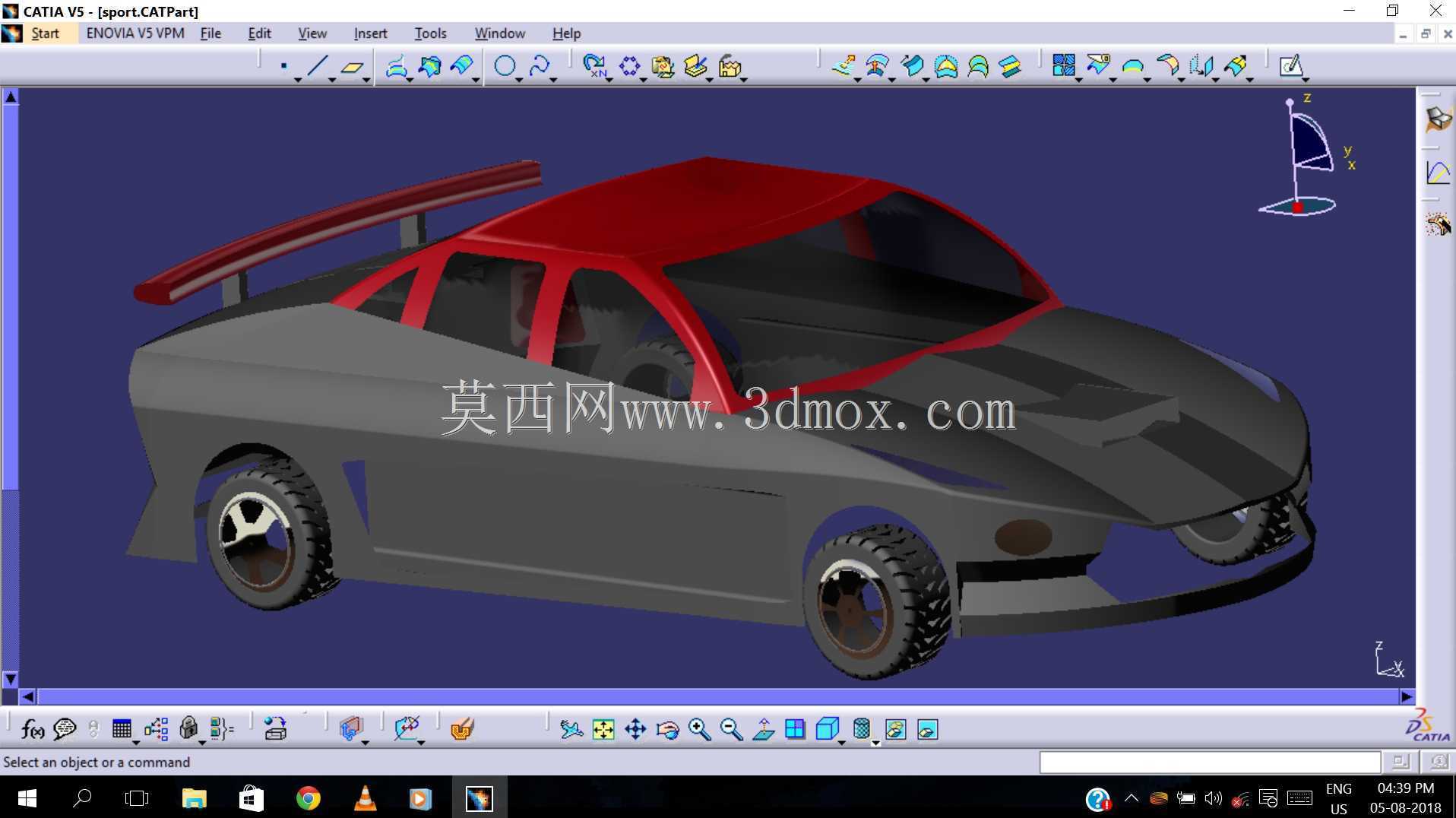Viewport: 1456px width, 818px height.
Task: Click the Zoom In magnifier icon
Action: (699, 729)
